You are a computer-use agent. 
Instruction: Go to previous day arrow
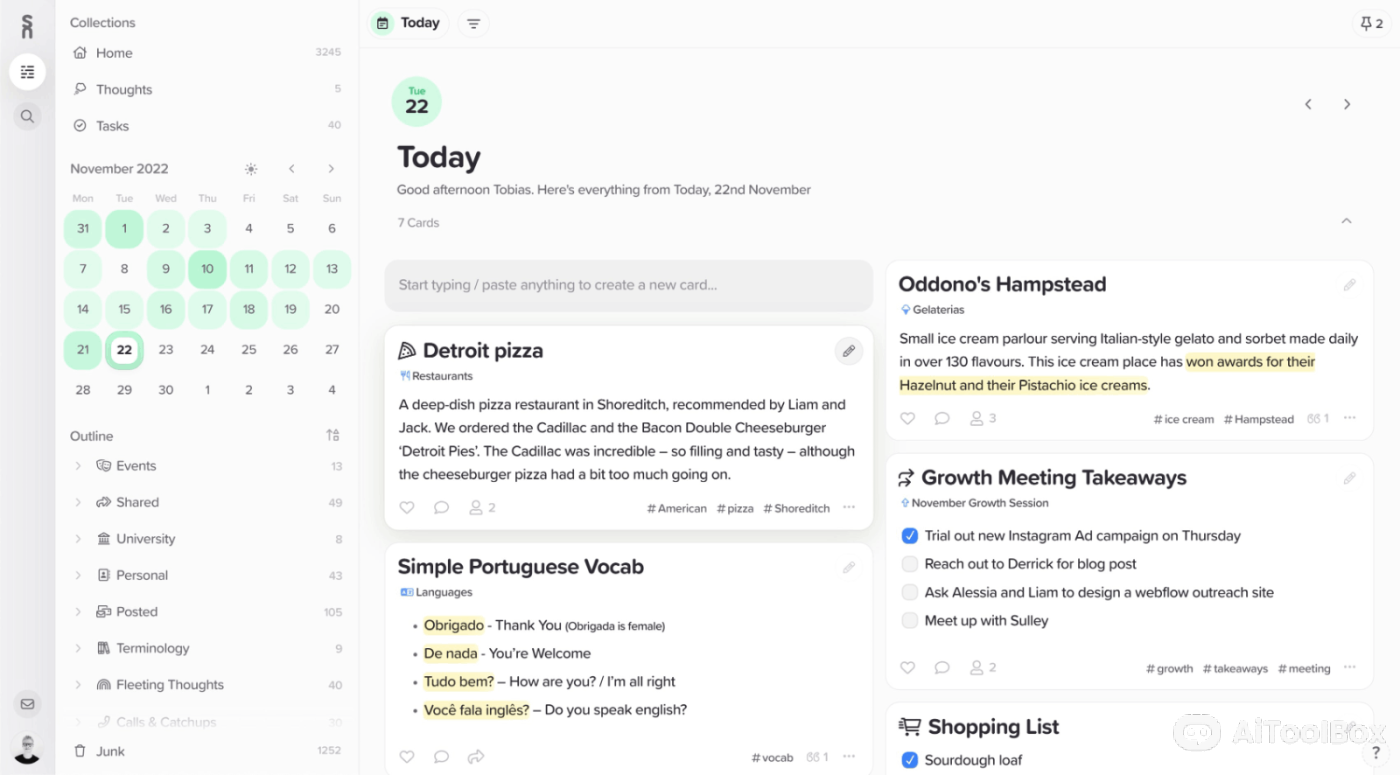click(1308, 104)
